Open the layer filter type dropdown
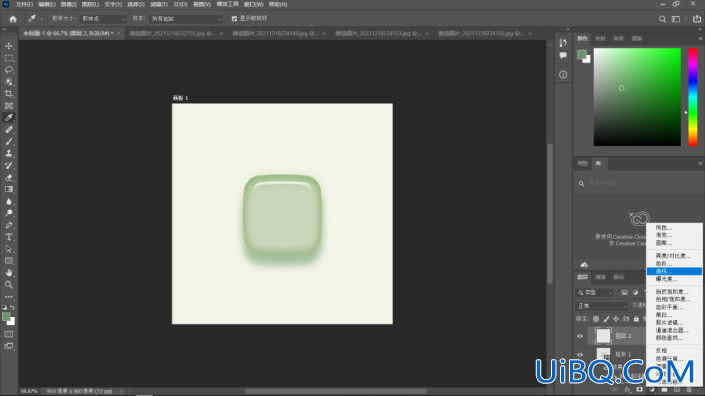 click(x=594, y=293)
